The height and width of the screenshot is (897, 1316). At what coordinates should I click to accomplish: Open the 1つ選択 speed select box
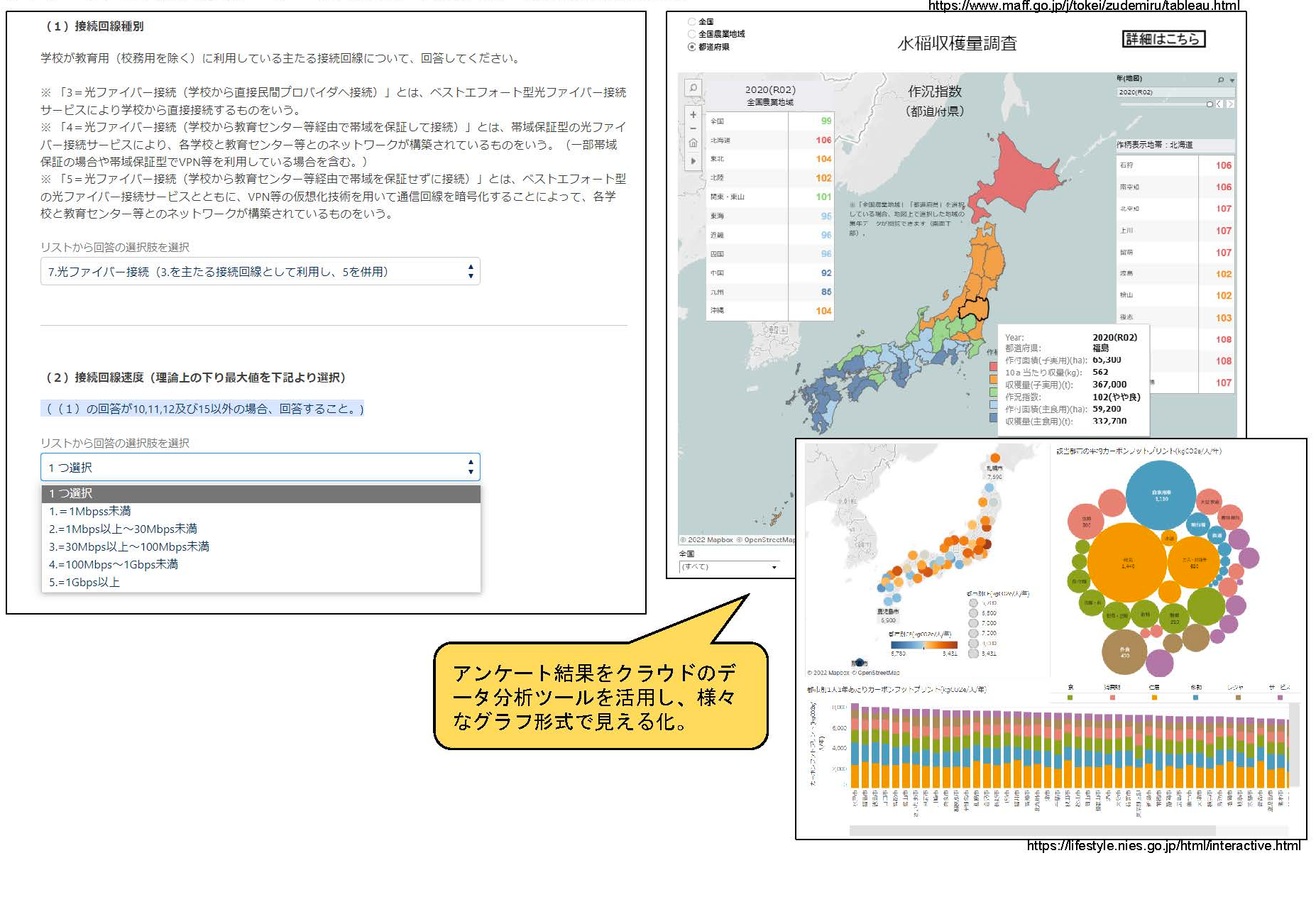(x=260, y=468)
